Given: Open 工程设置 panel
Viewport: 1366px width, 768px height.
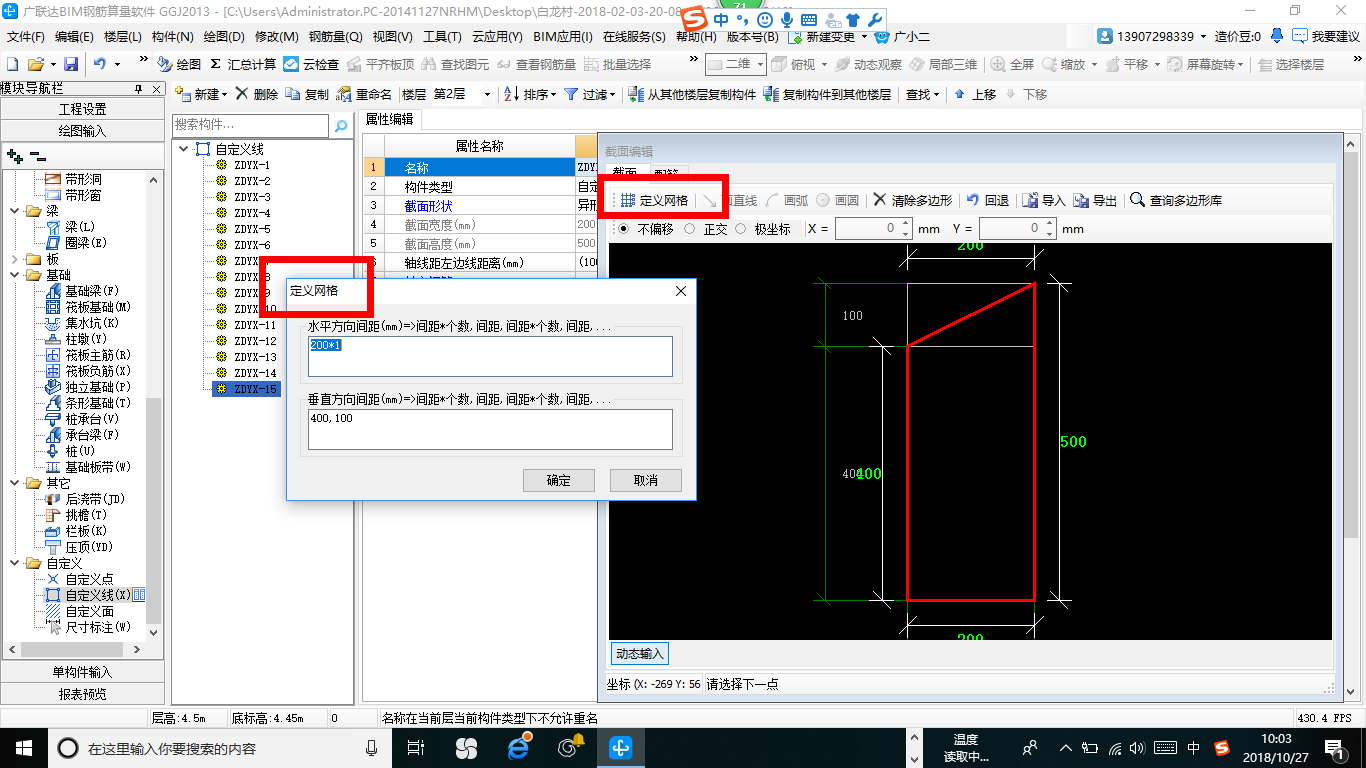Looking at the screenshot, I should pos(82,109).
